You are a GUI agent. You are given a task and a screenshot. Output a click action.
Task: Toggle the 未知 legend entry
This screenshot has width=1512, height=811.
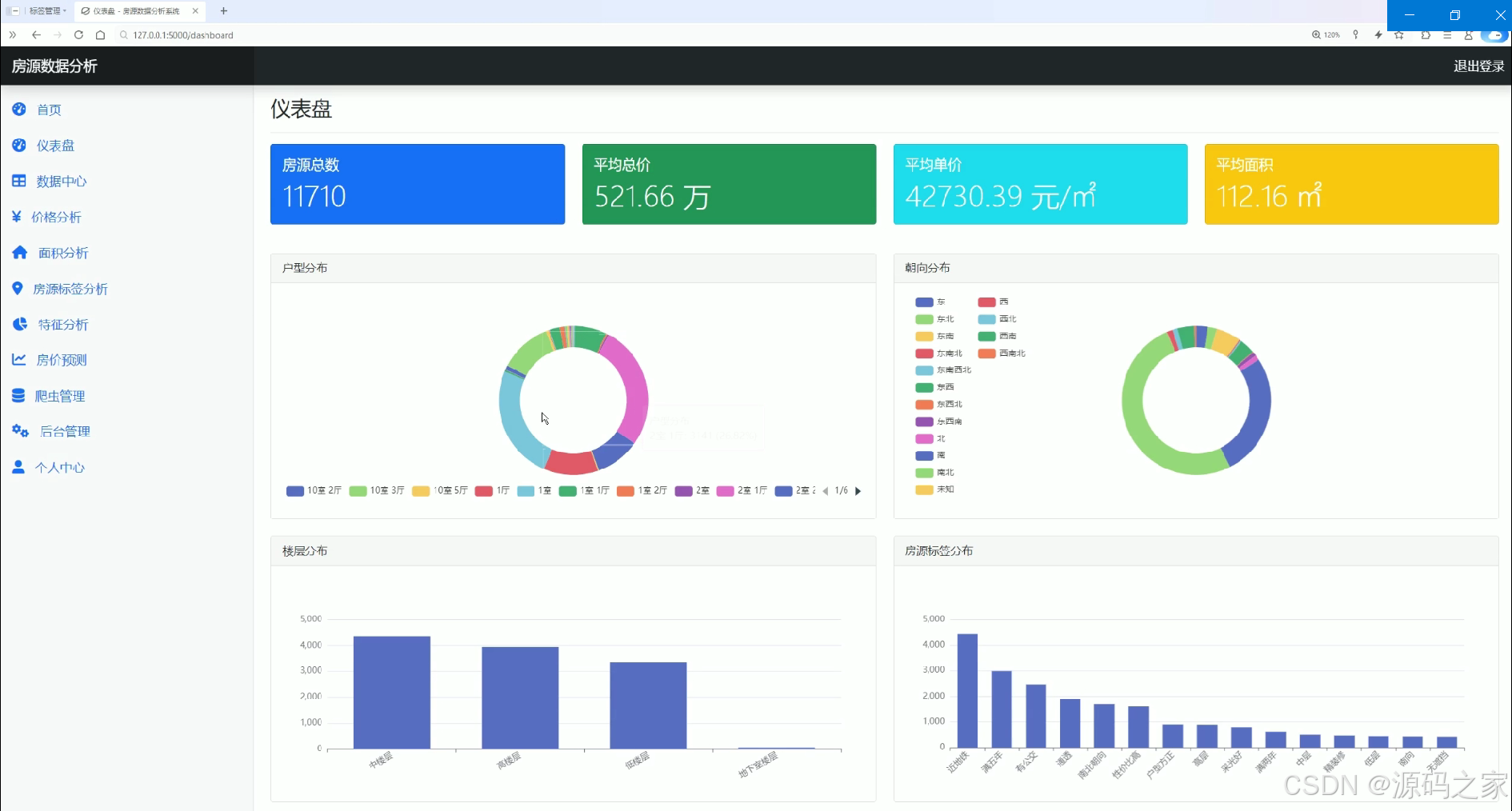point(935,489)
